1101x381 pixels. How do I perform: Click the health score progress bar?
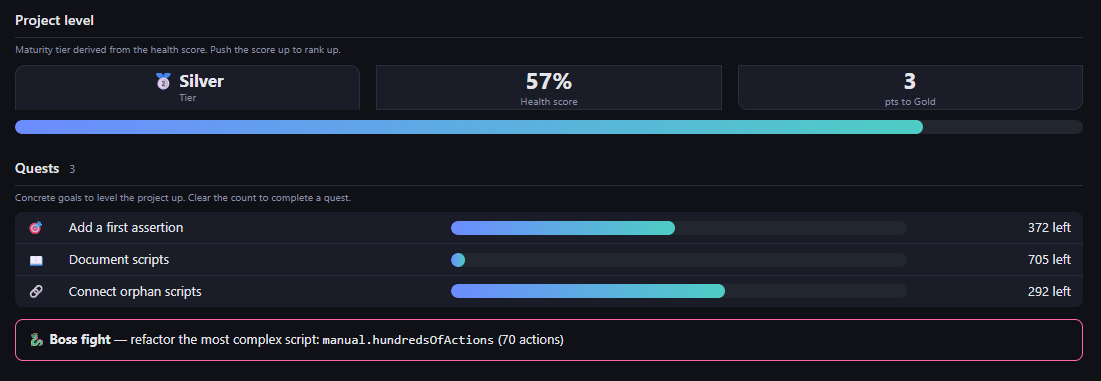pos(549,127)
